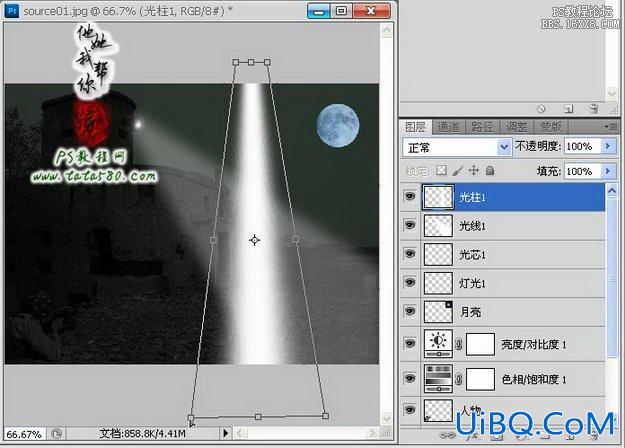Click the 亮度/对比度 1 white mask thumbnail
The height and width of the screenshot is (448, 625).
[480, 344]
